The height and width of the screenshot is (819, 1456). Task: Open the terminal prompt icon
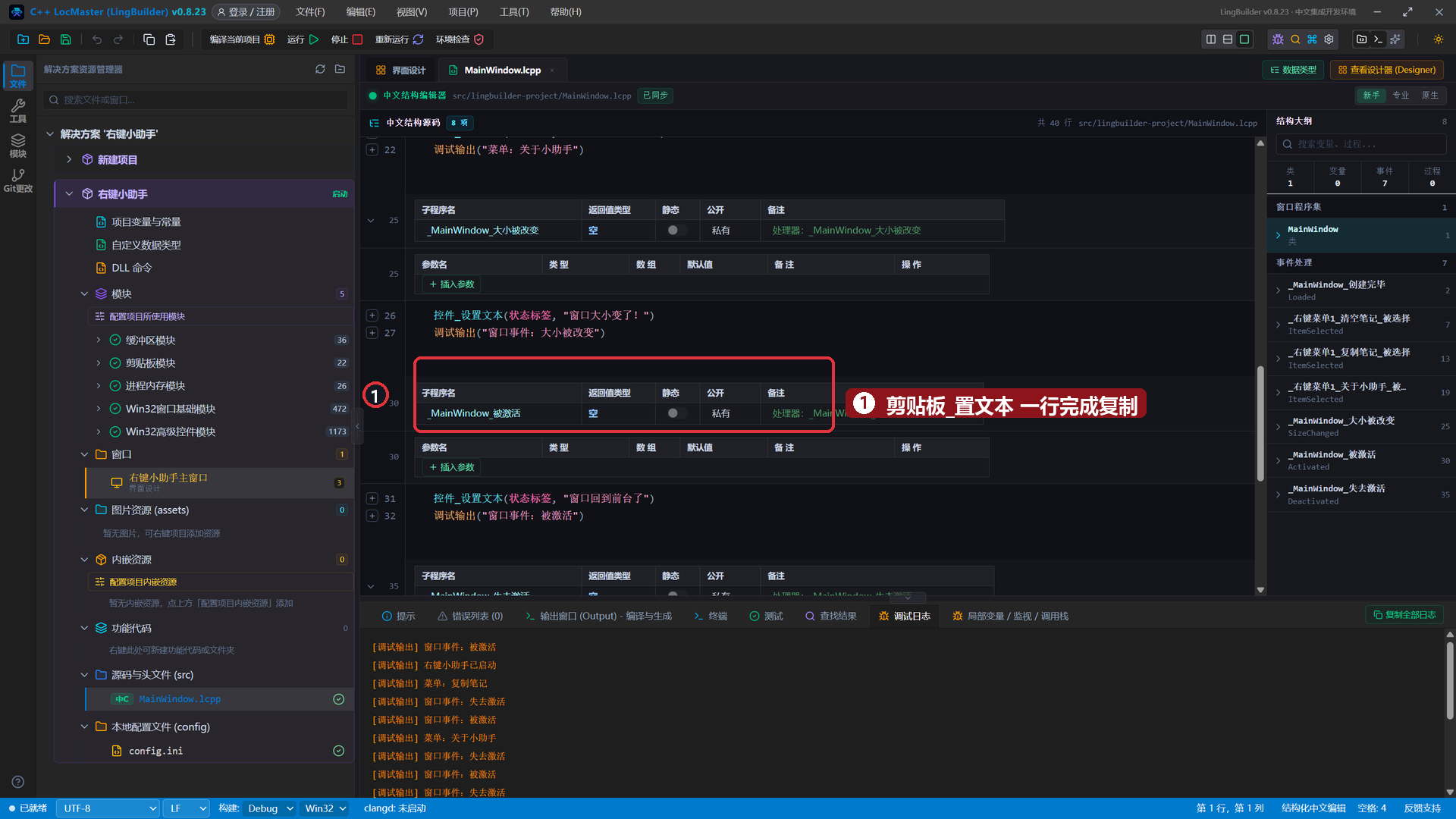pos(1379,39)
